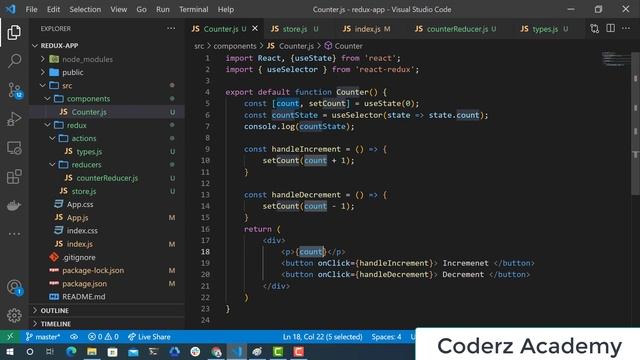Viewport: 640px width, 360px height.
Task: Open the Search view in activity bar
Action: point(14,61)
